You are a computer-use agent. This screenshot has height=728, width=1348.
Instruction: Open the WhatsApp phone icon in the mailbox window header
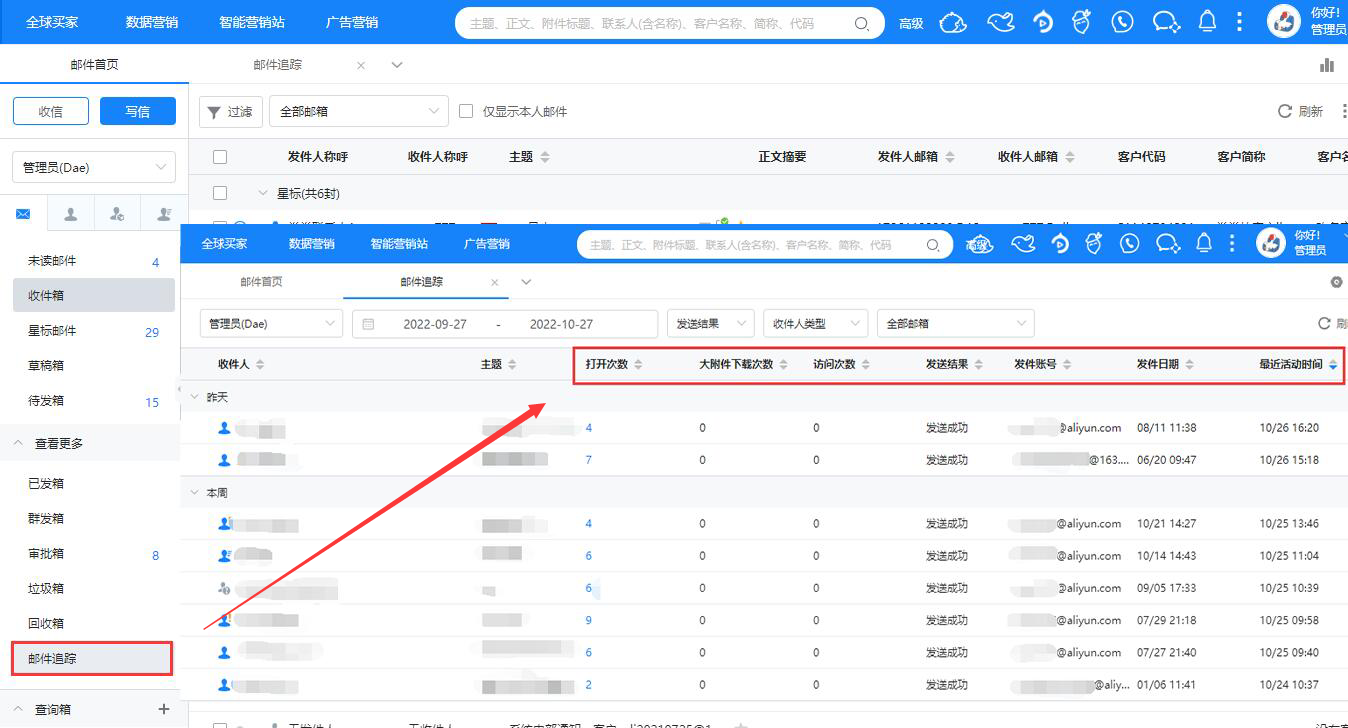coord(1122,22)
